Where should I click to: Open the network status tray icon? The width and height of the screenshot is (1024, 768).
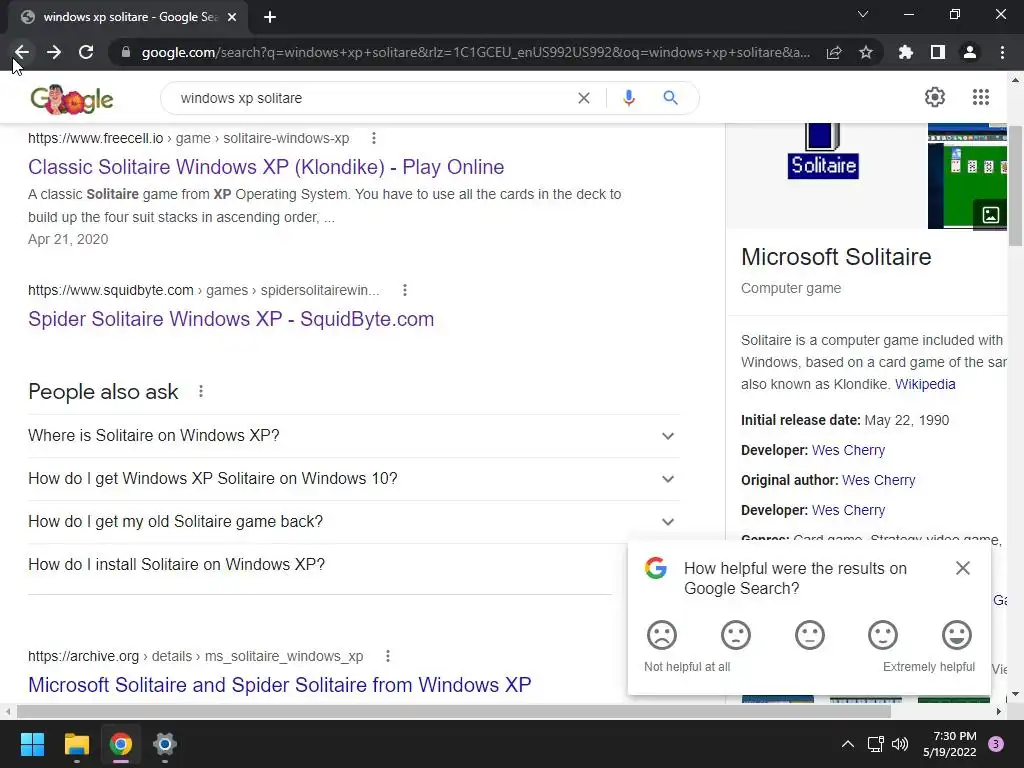[876, 744]
